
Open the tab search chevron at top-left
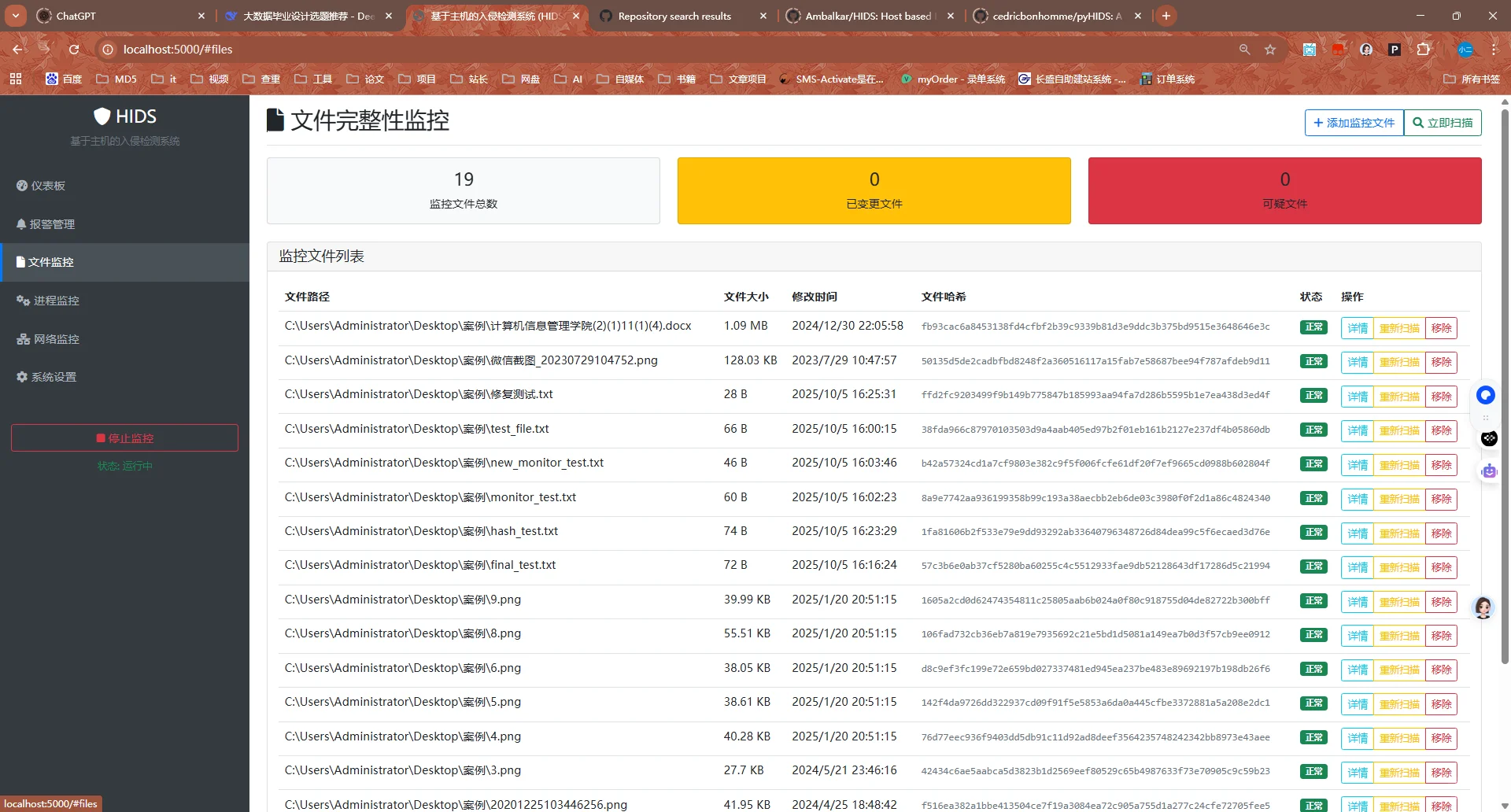(x=15, y=16)
